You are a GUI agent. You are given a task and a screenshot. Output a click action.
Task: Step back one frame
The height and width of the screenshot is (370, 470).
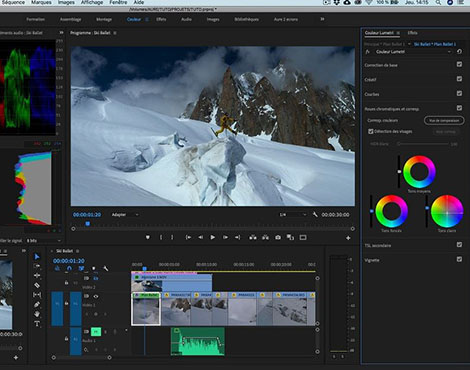click(x=200, y=237)
